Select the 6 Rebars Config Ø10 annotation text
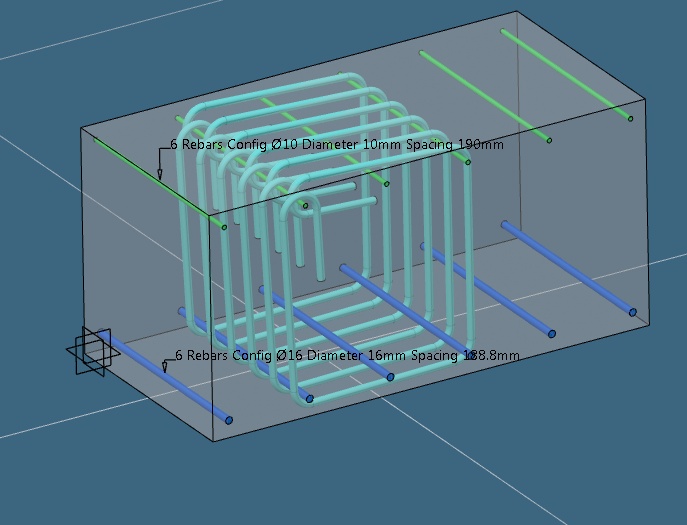Viewport: 687px width, 525px height. (x=337, y=144)
